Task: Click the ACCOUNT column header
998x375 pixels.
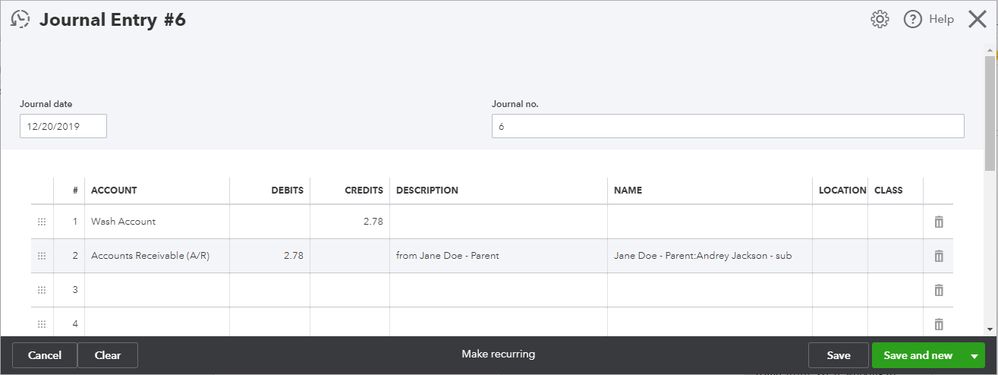Action: click(x=114, y=190)
